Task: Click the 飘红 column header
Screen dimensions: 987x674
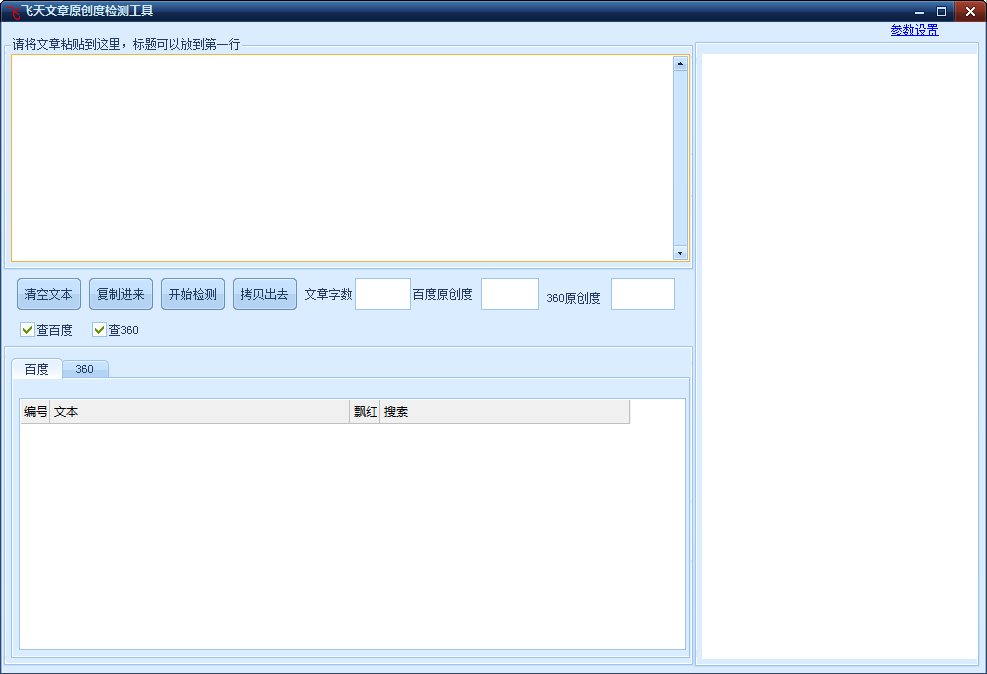Action: (364, 412)
